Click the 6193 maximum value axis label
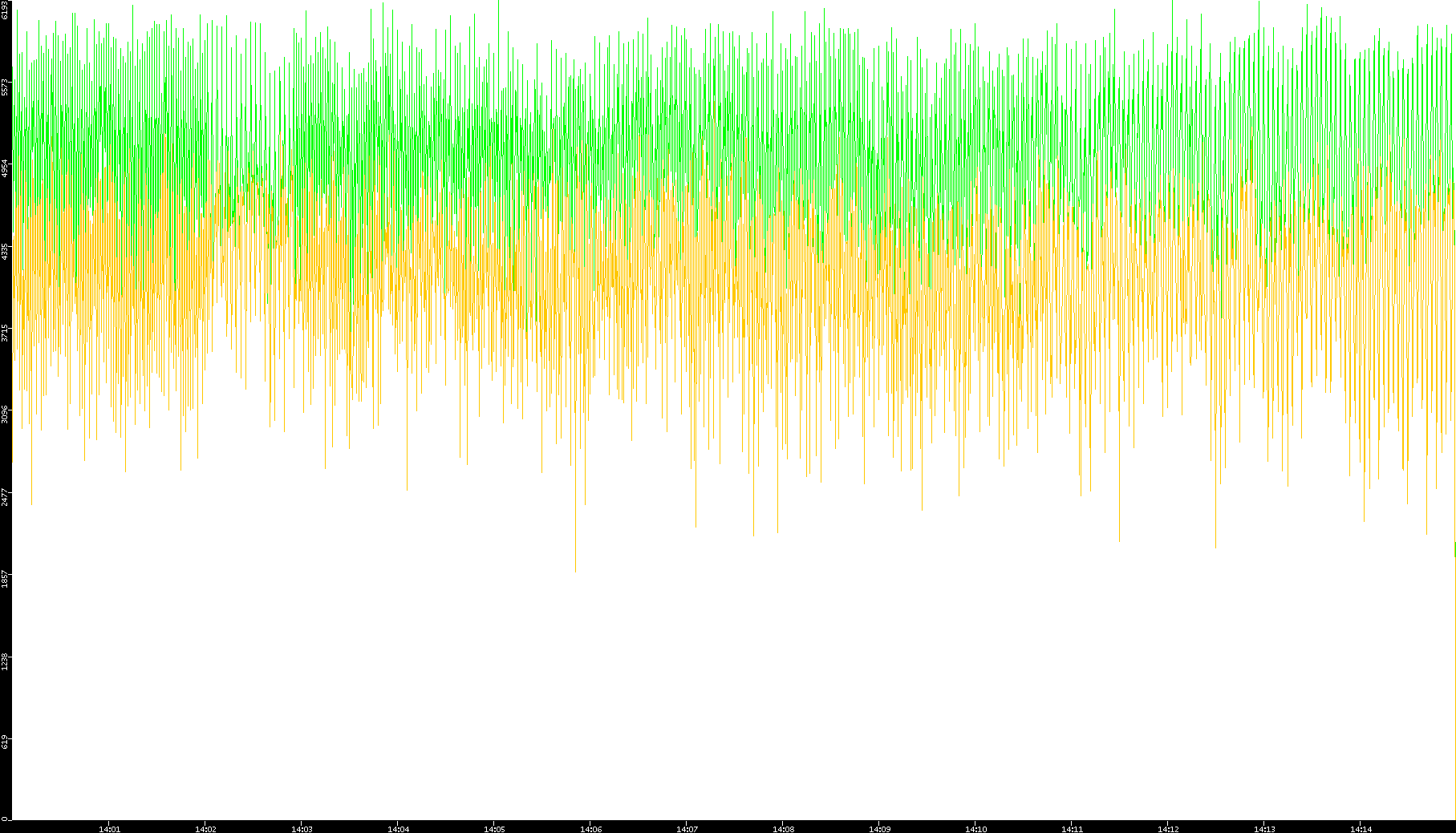The height and width of the screenshot is (833, 1456). pyautogui.click(x=6, y=10)
